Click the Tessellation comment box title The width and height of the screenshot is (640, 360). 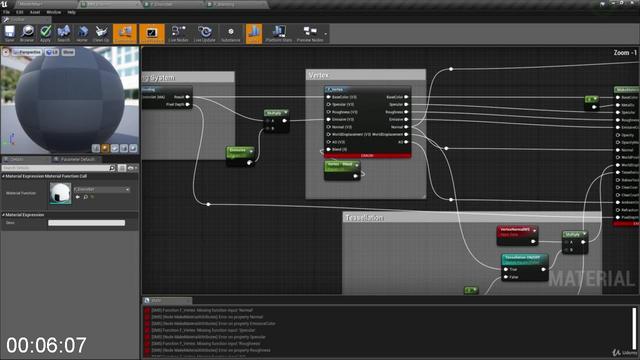(x=364, y=218)
